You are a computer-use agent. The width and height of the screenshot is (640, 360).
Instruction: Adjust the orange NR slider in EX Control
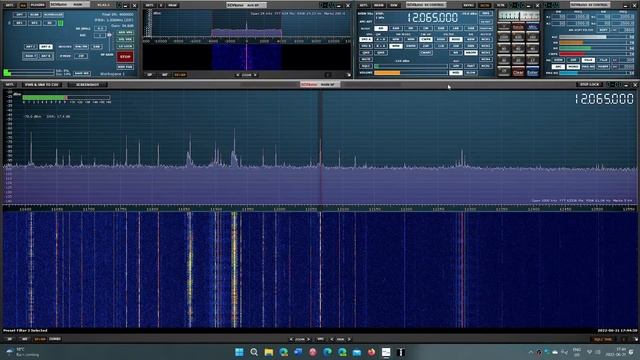point(593,42)
